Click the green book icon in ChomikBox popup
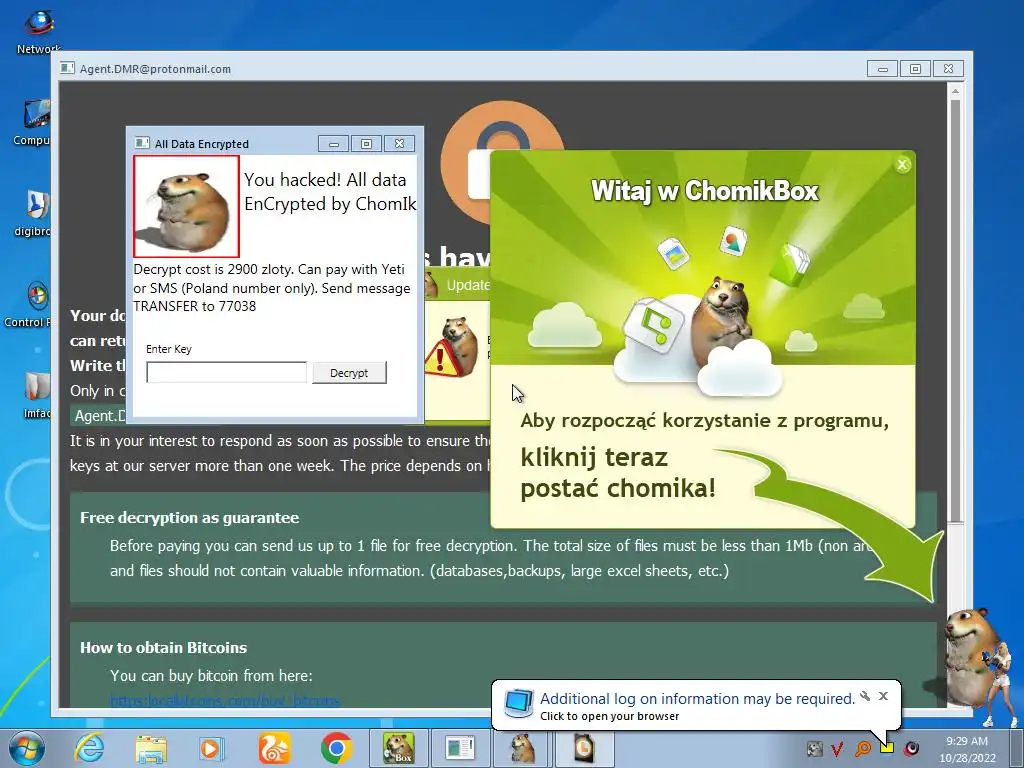The height and width of the screenshot is (768, 1024). [790, 264]
